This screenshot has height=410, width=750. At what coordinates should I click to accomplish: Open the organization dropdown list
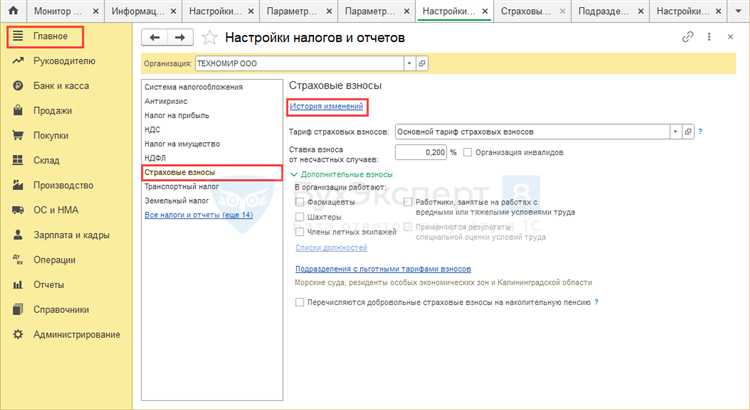click(409, 63)
